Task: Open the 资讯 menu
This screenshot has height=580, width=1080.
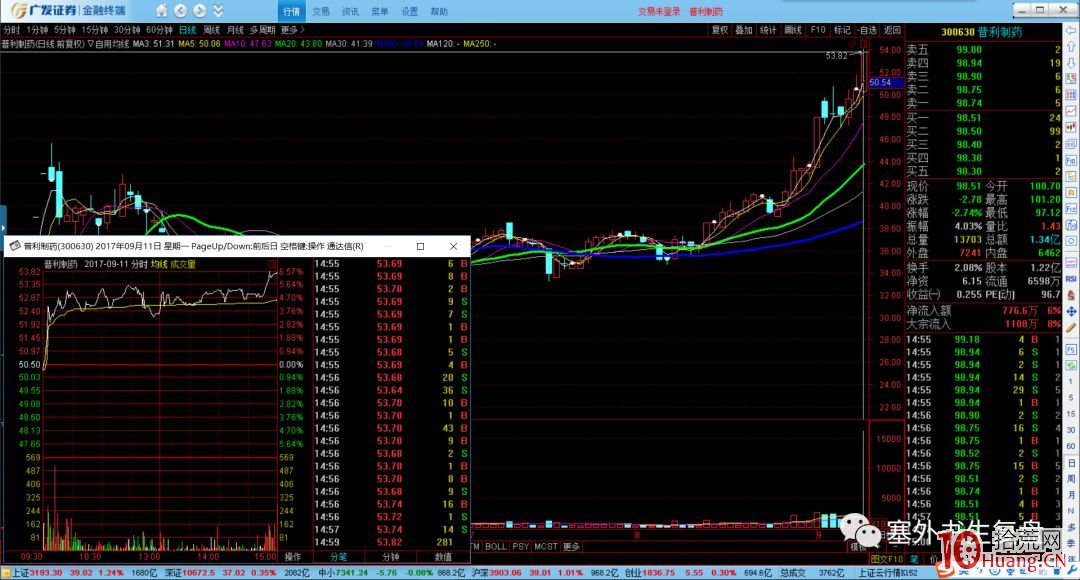Action: tap(351, 12)
